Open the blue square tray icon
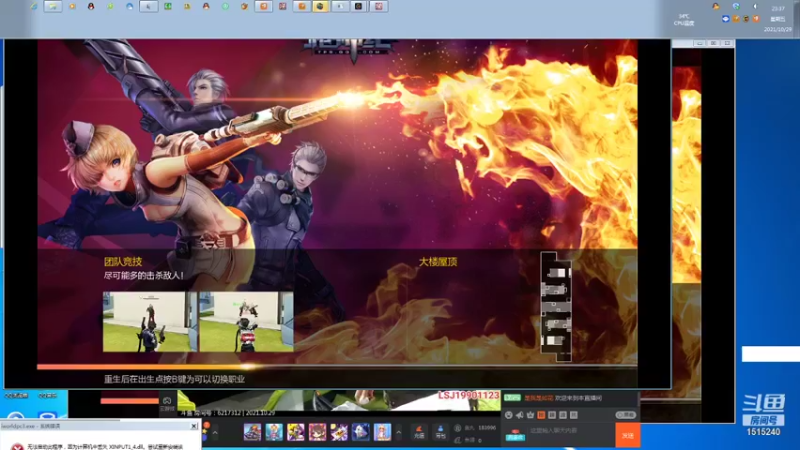Image resolution: width=800 pixels, height=450 pixels. (x=726, y=19)
